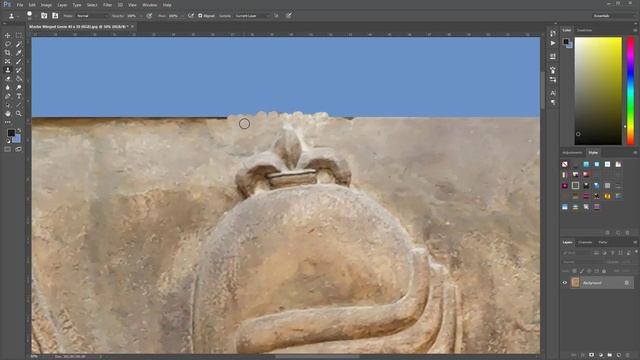Select the History Brush tool
Viewport: 640px width, 360px height.
[x=19, y=70]
